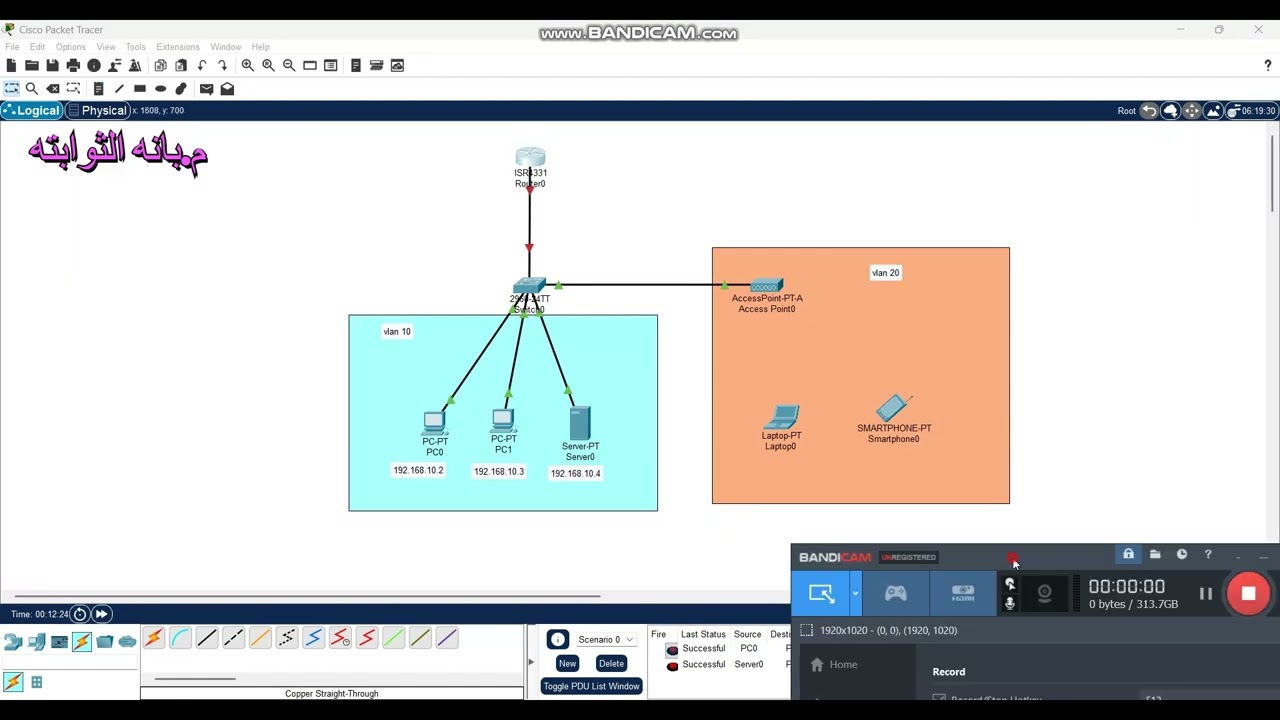The image size is (1280, 720).
Task: Select the Draw Ellipse tool
Action: pos(160,89)
